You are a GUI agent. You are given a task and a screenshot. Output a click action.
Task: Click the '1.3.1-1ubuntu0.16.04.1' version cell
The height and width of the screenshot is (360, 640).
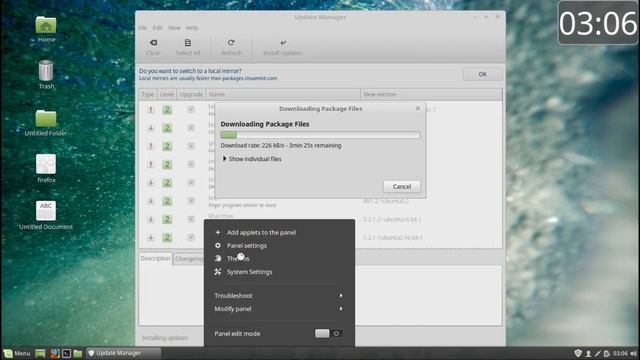point(393,238)
